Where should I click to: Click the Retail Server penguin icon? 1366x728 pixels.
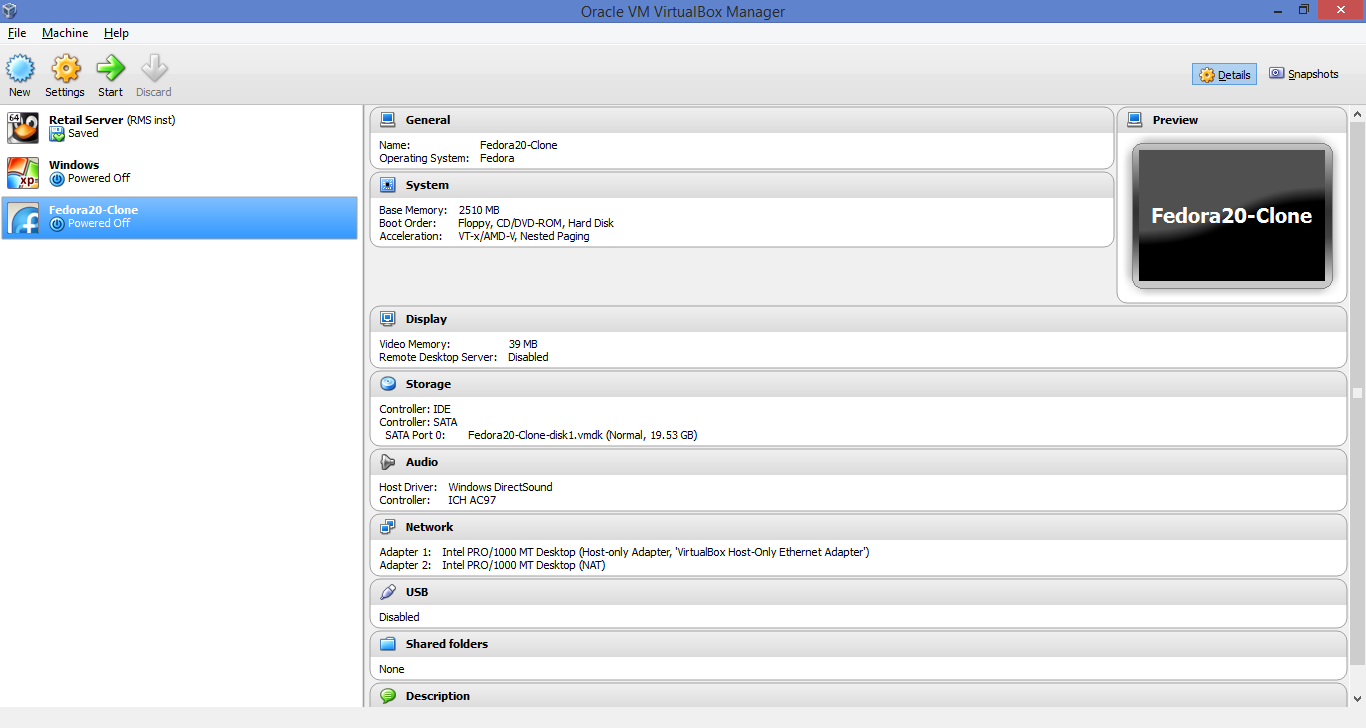tap(23, 127)
